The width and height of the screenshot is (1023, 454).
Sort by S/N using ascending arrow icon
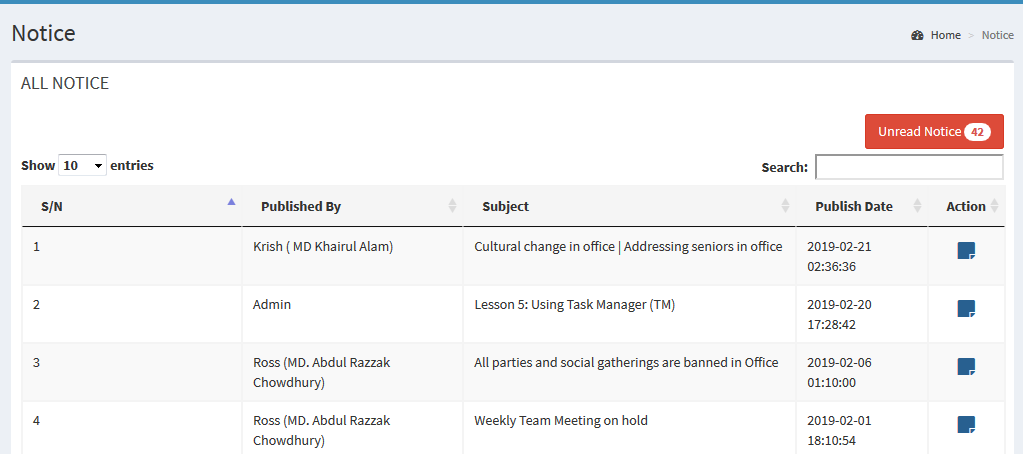point(231,202)
